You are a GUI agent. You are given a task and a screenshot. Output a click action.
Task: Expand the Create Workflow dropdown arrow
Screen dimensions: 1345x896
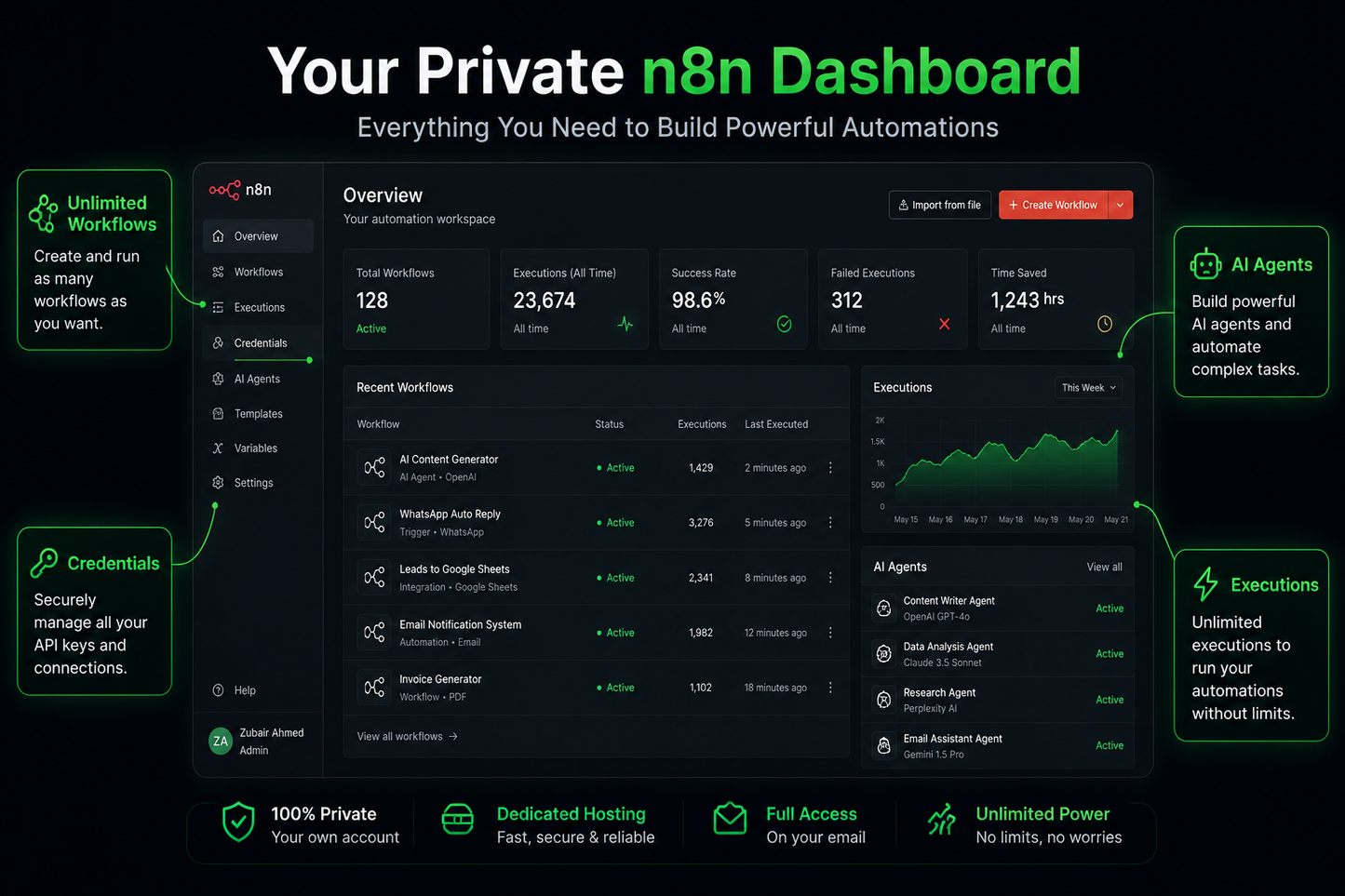[1121, 205]
